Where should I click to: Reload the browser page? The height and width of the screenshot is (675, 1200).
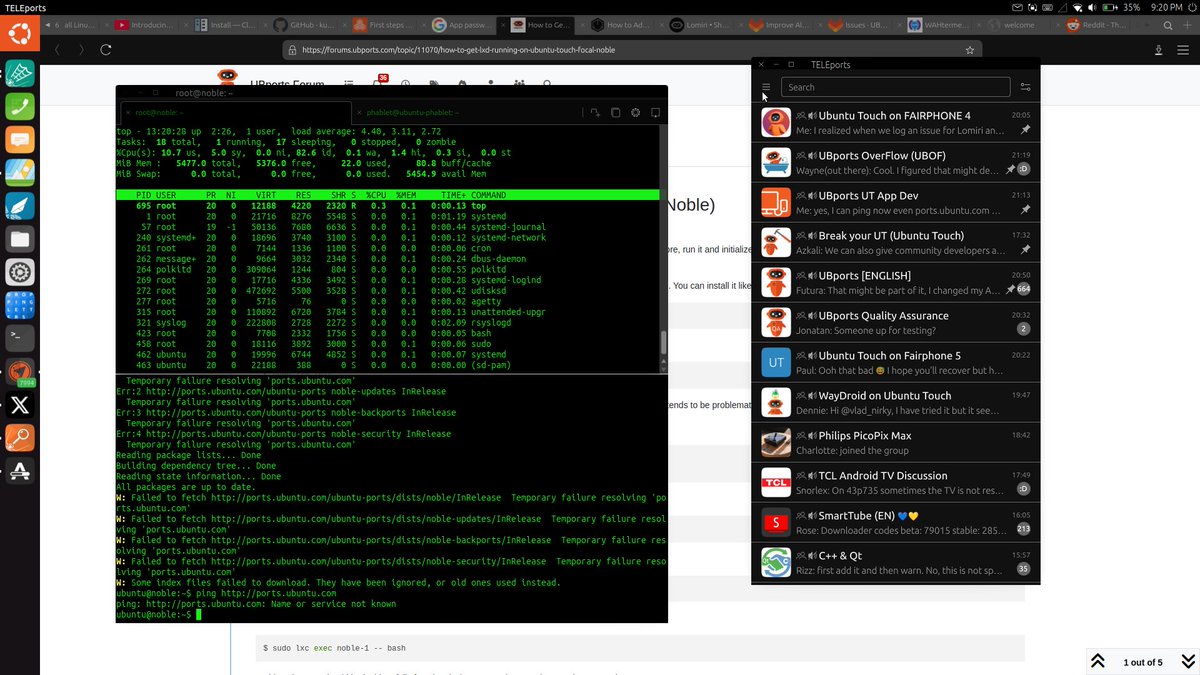[x=106, y=49]
